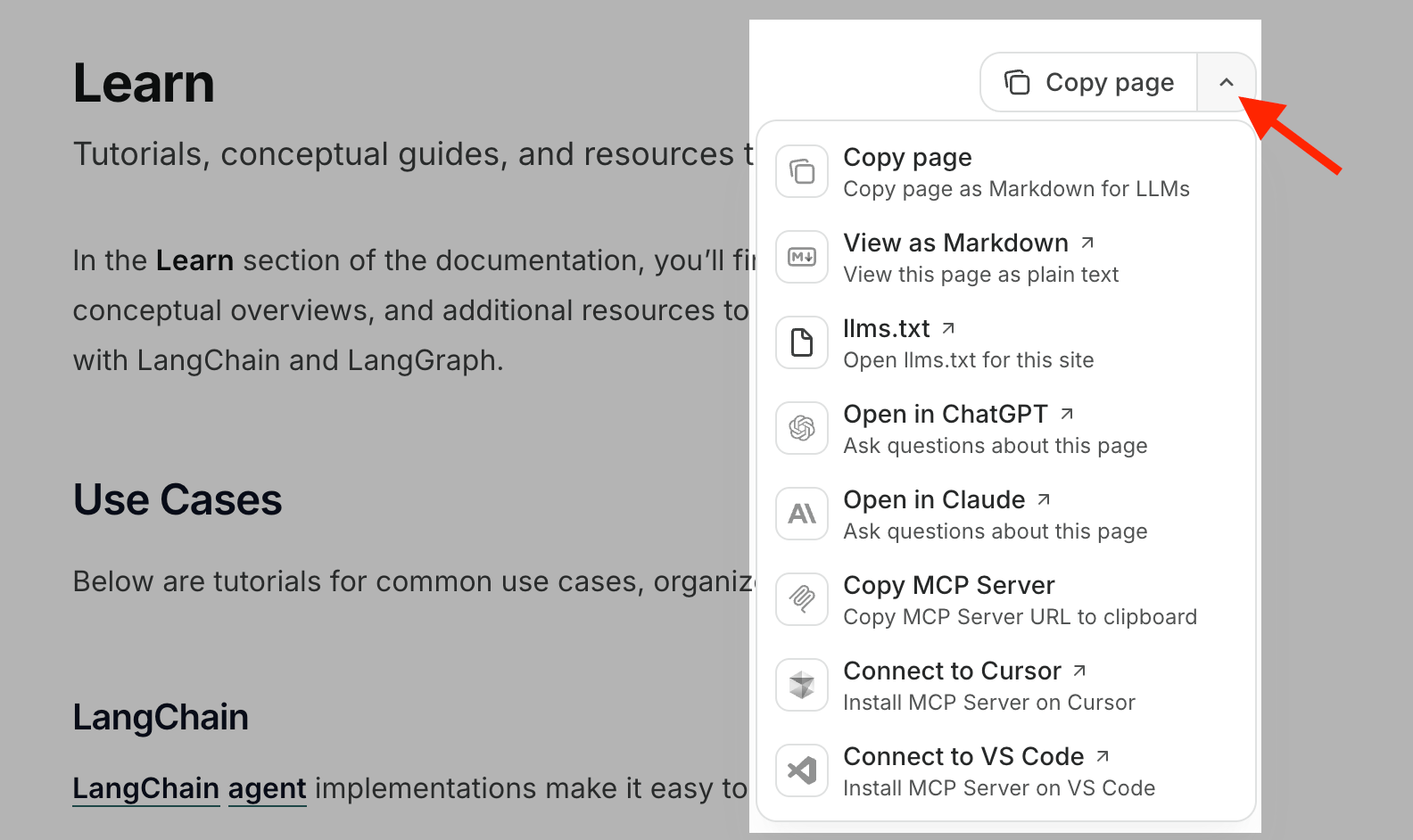Click the bold word Learn in the paragraph

point(194,260)
